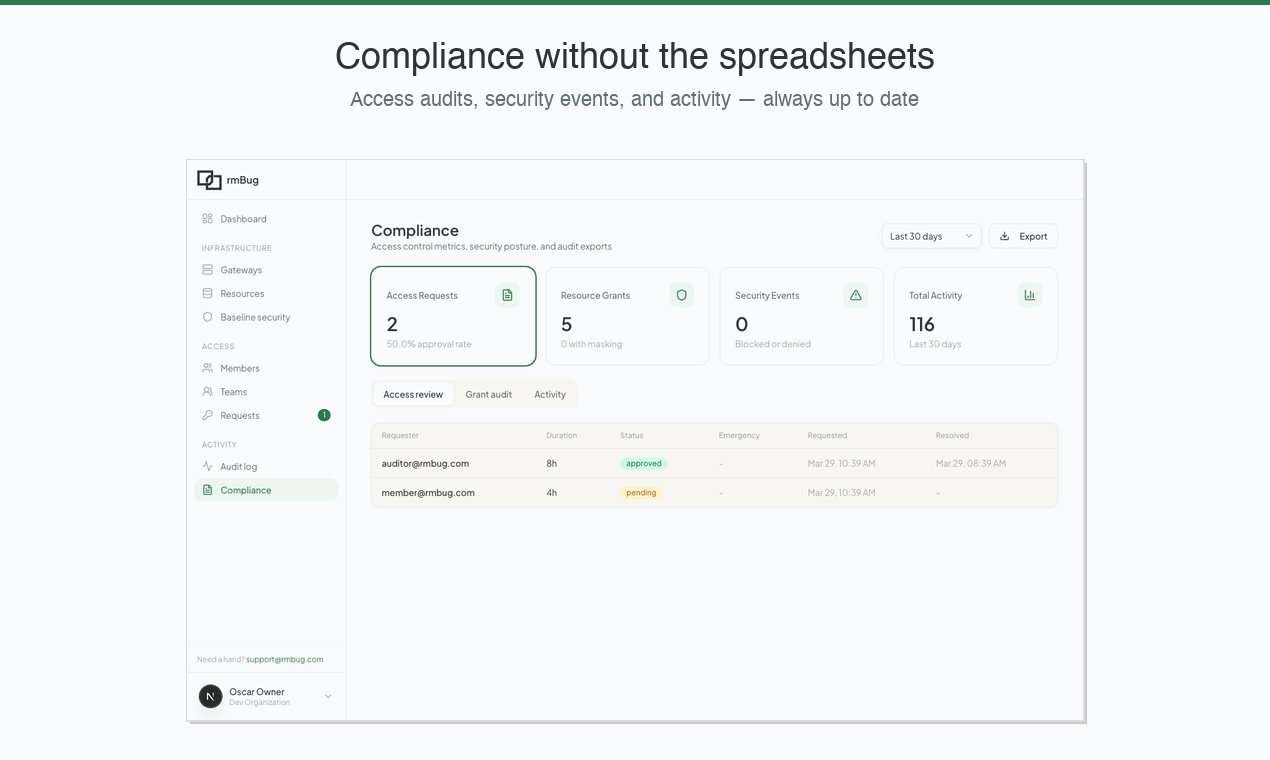Select the Access Requests card
This screenshot has width=1270, height=760.
click(453, 316)
